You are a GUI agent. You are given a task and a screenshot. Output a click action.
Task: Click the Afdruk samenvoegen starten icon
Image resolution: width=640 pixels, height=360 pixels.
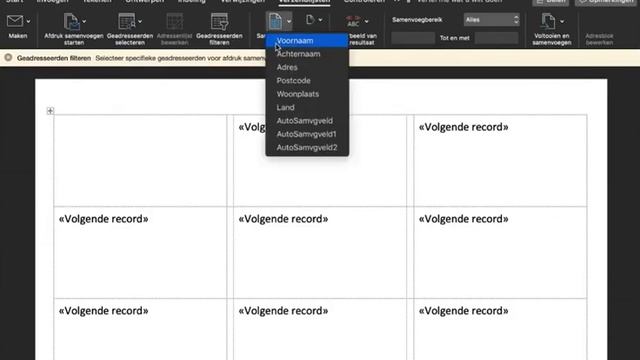71,21
